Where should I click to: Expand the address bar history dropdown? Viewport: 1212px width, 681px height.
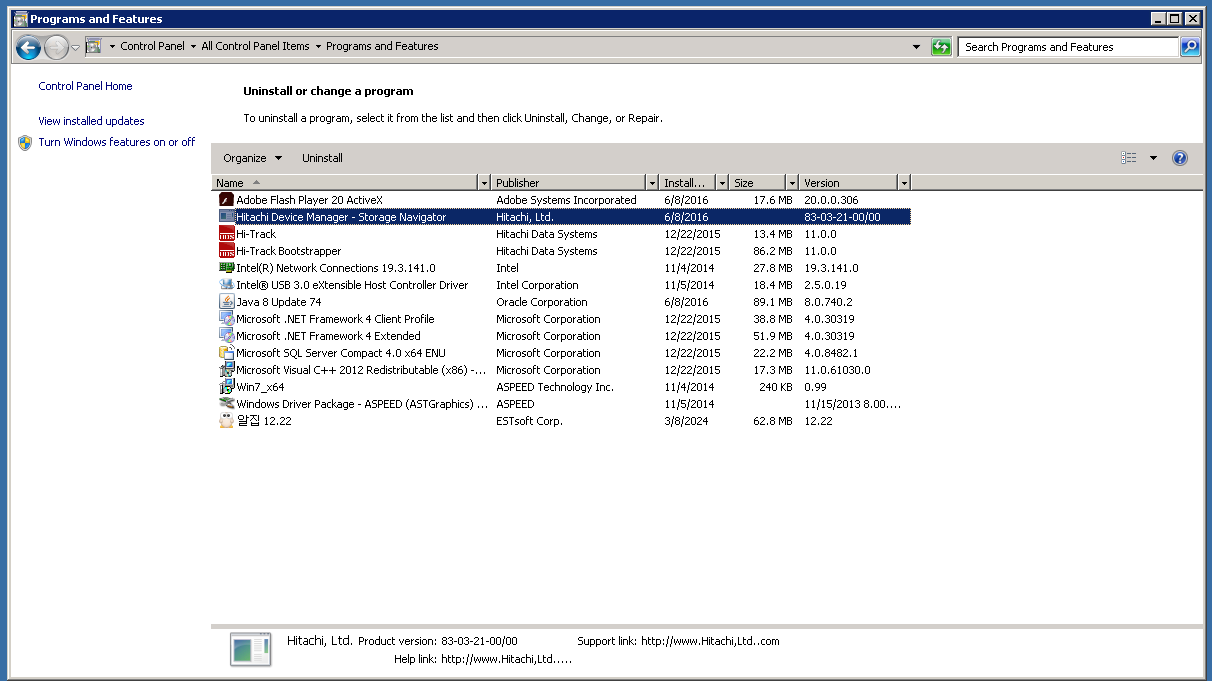(917, 47)
